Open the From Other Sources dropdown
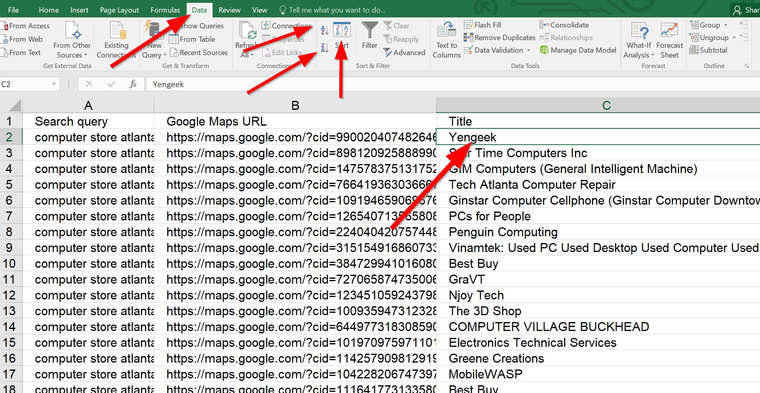The image size is (760, 393). (x=72, y=40)
